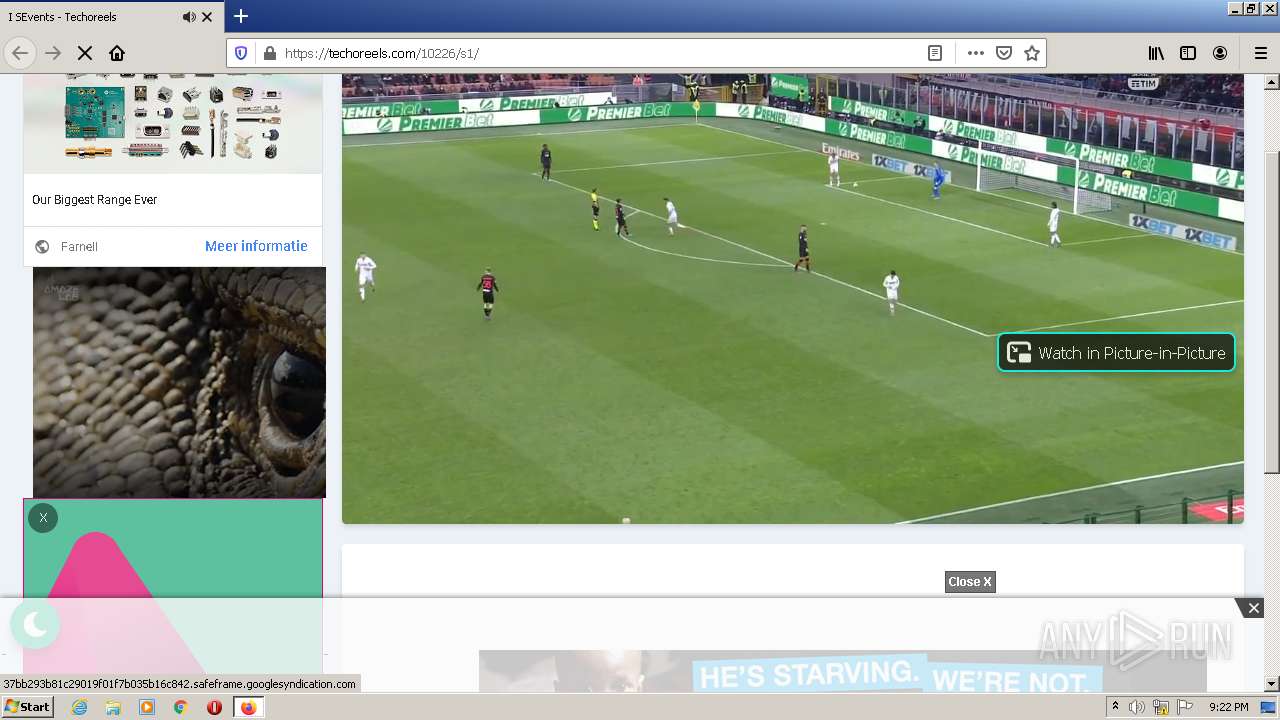Focus the techoreels.com address bar
The height and width of the screenshot is (720, 1280).
click(600, 53)
